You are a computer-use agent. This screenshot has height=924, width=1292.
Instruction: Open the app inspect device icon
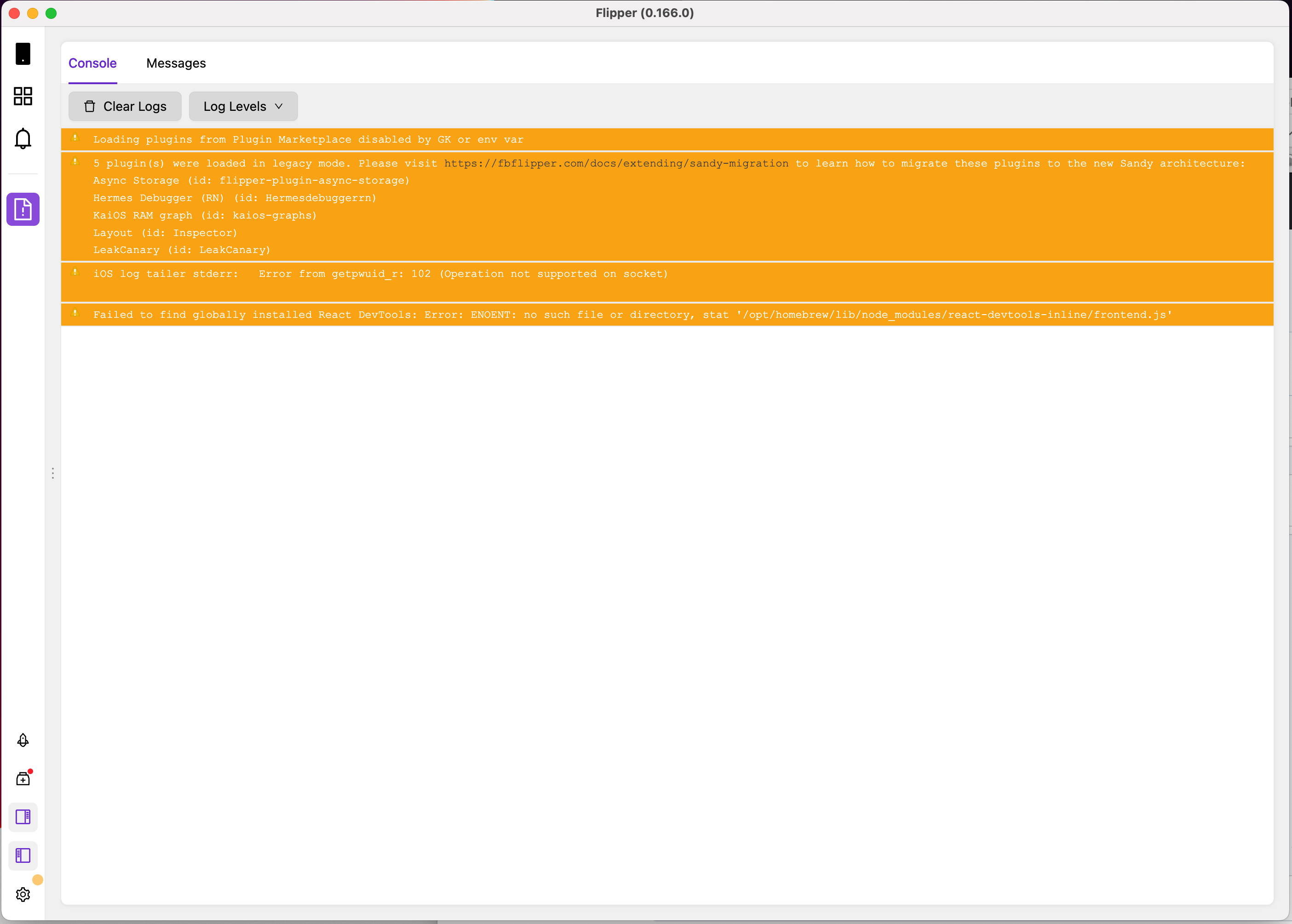(x=23, y=53)
